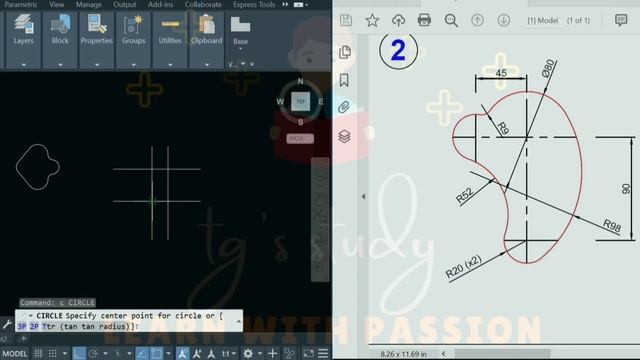Add a new layout tab with plus

23,338
